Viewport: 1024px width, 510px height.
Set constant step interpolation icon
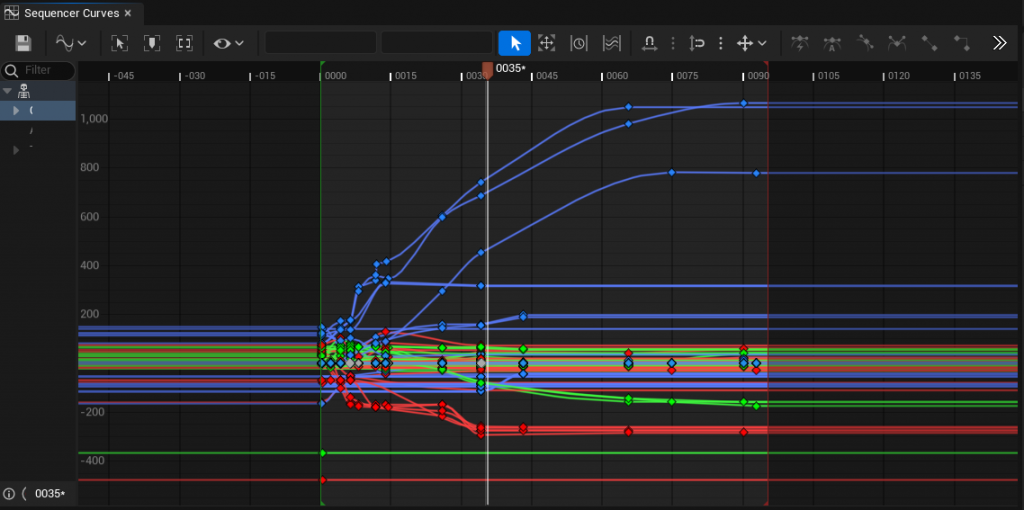click(x=961, y=43)
